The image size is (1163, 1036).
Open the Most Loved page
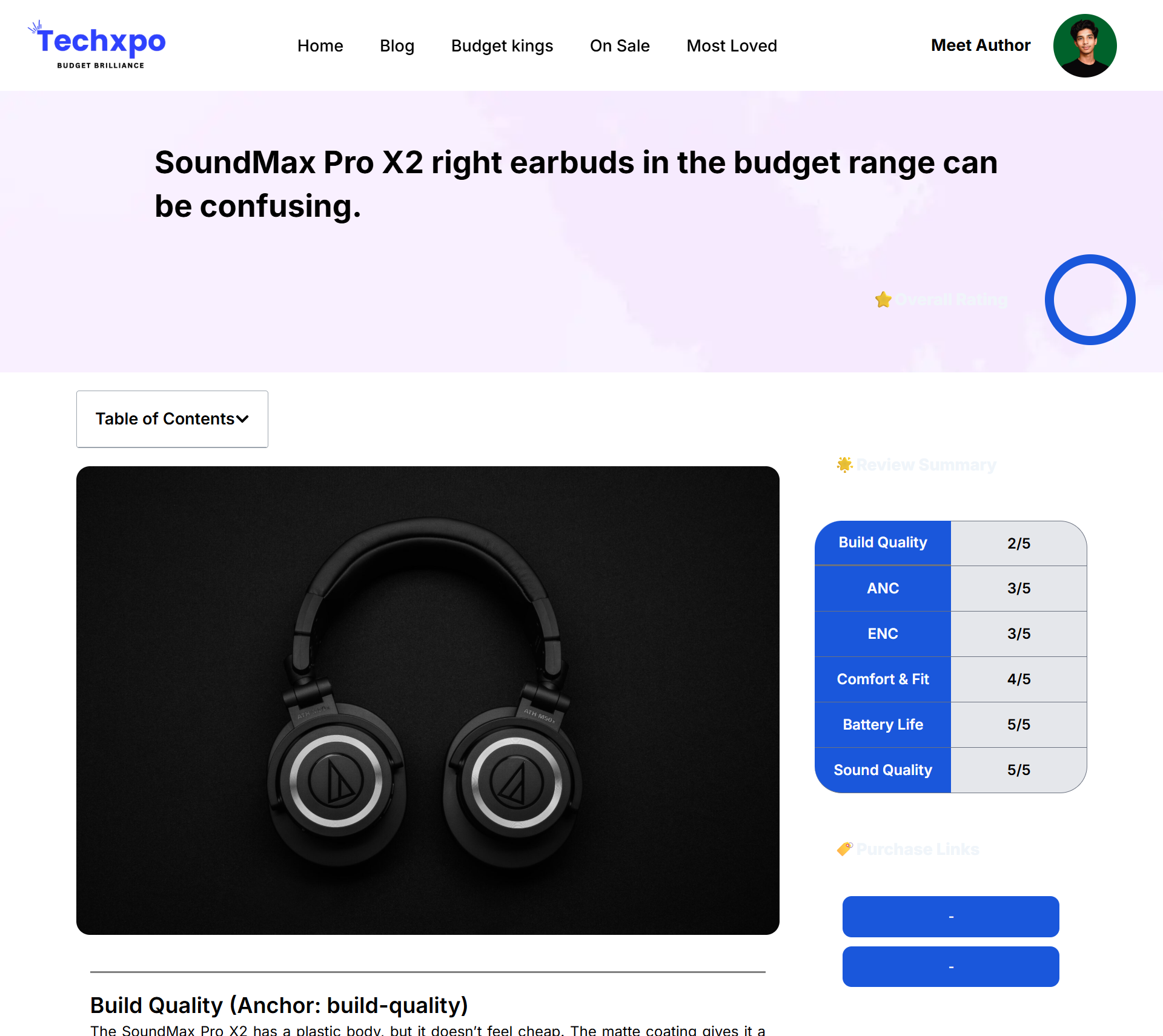coord(732,46)
